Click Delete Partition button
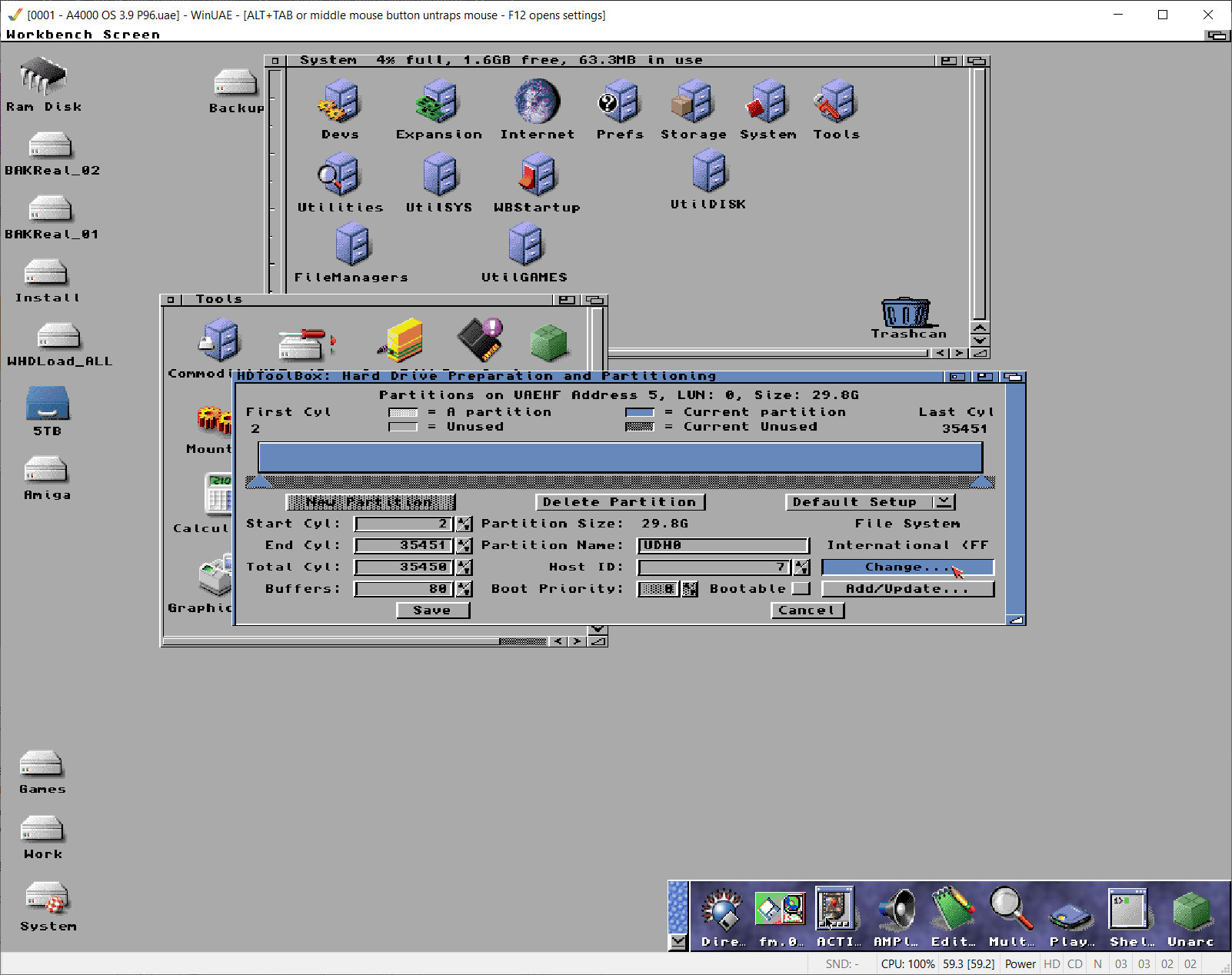Viewport: 1232px width, 975px height. (x=620, y=502)
